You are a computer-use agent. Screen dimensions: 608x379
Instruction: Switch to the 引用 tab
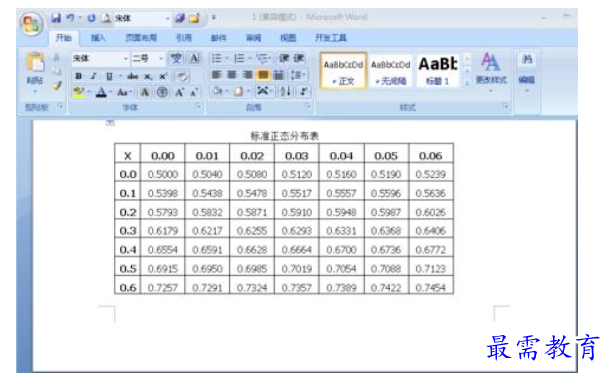pyautogui.click(x=184, y=38)
